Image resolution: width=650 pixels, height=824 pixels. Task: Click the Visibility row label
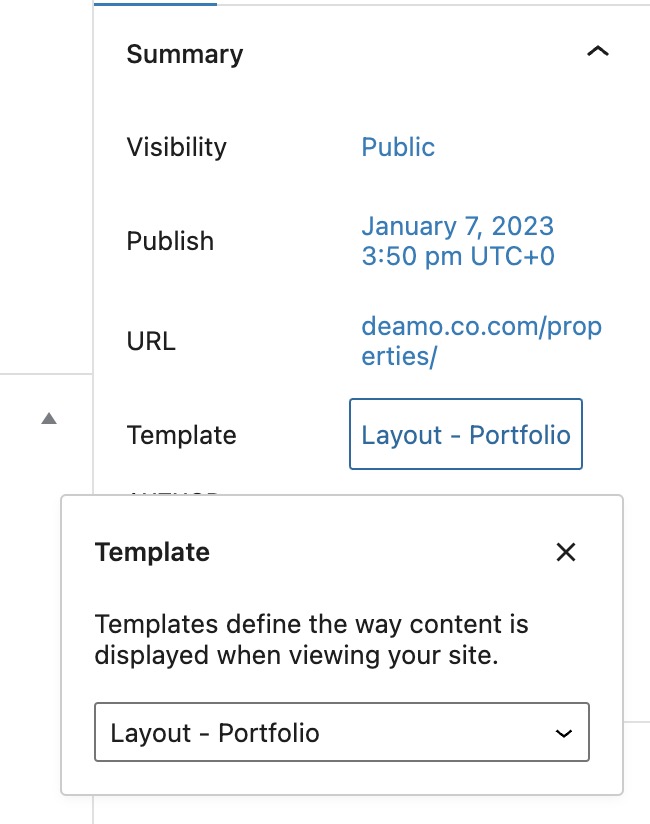tap(177, 147)
